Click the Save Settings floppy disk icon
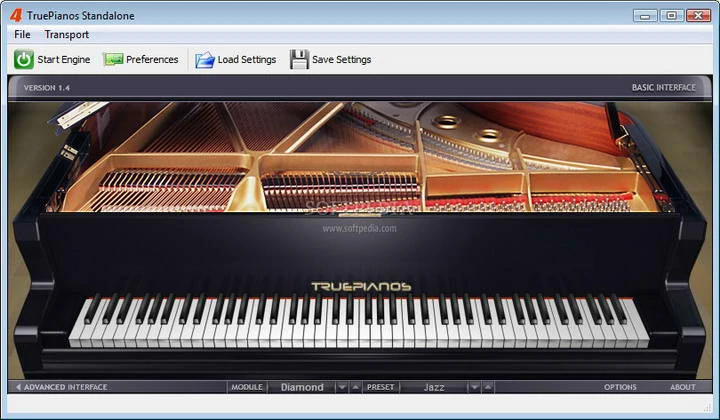 (299, 60)
